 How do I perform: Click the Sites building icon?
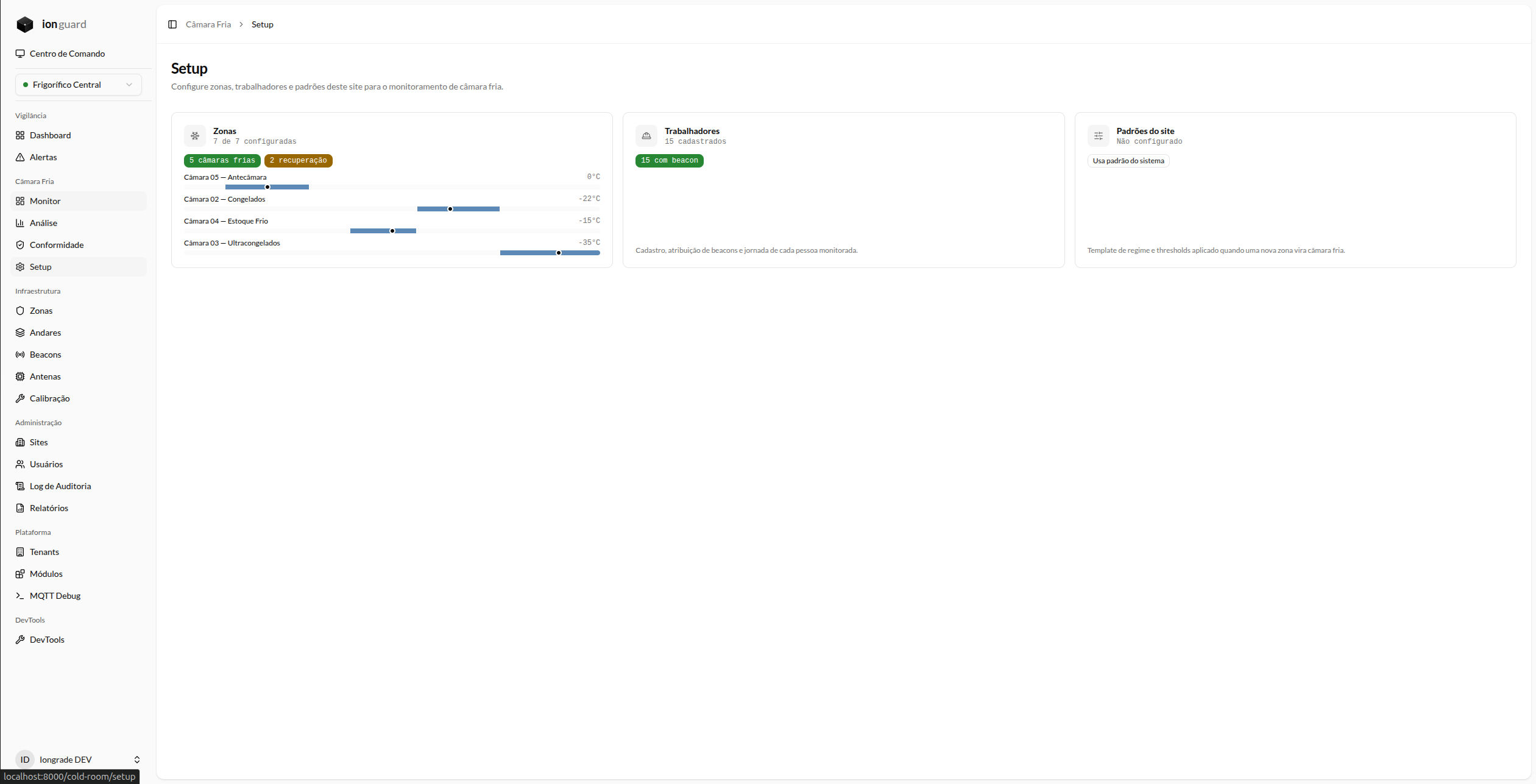[x=20, y=442]
